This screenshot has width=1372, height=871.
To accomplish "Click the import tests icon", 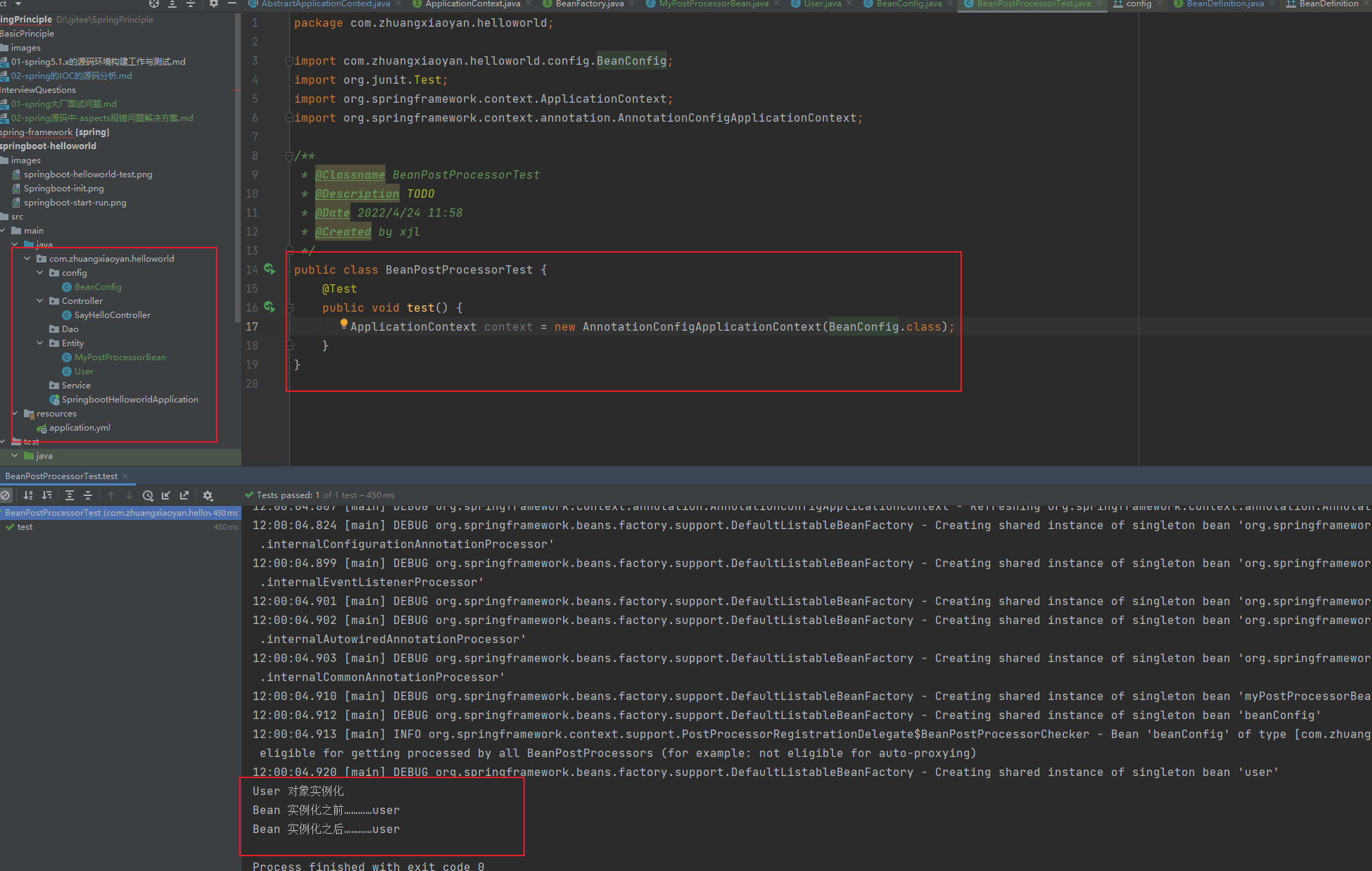I will [166, 495].
